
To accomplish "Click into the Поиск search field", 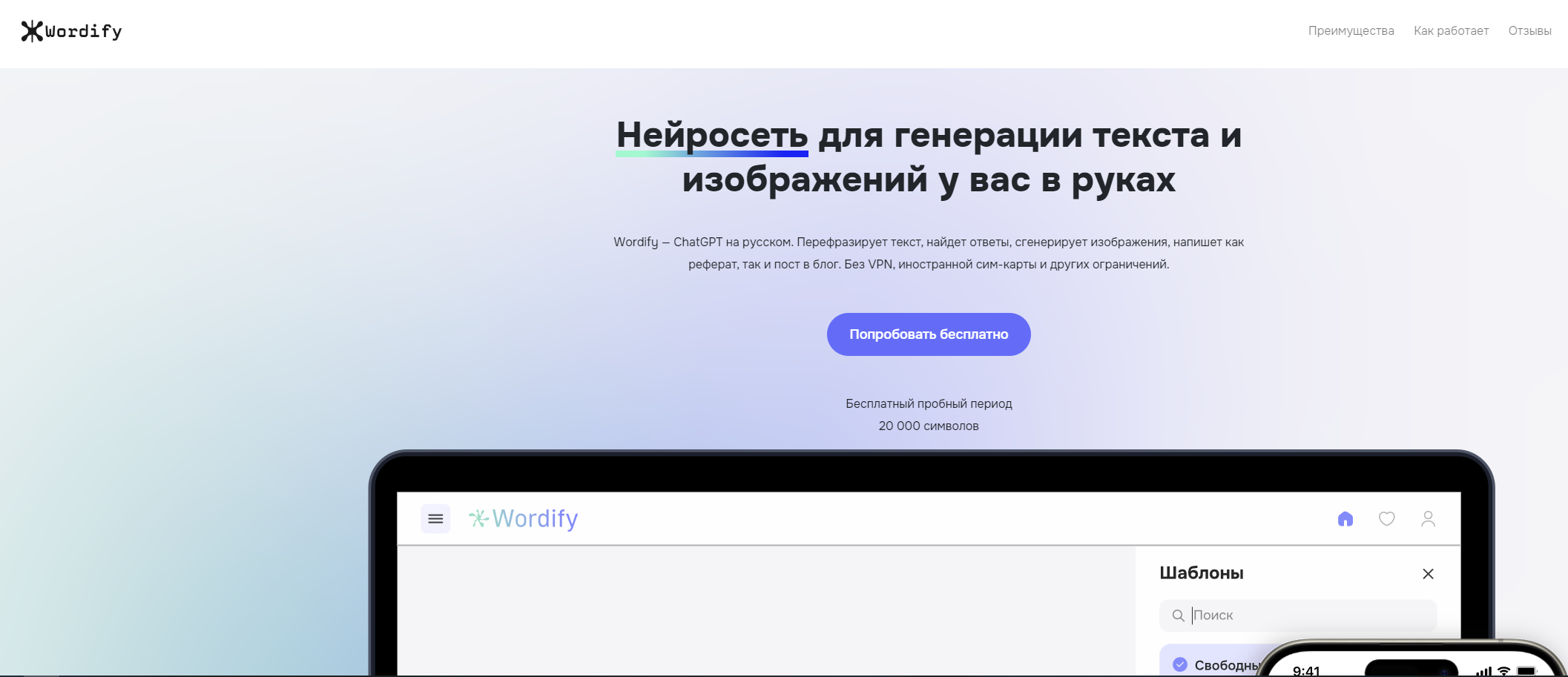I will 1305,615.
